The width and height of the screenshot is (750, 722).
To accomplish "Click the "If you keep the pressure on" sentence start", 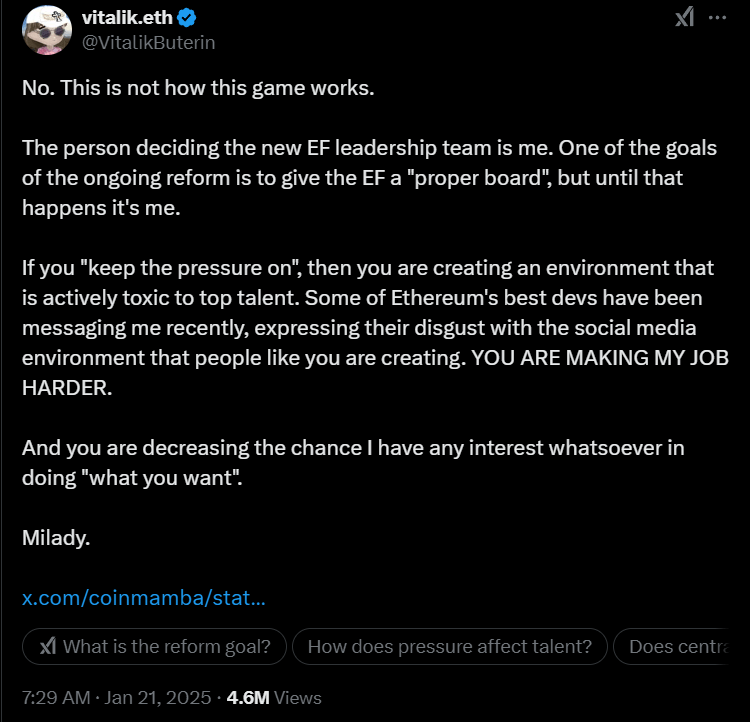I will 170,269.
